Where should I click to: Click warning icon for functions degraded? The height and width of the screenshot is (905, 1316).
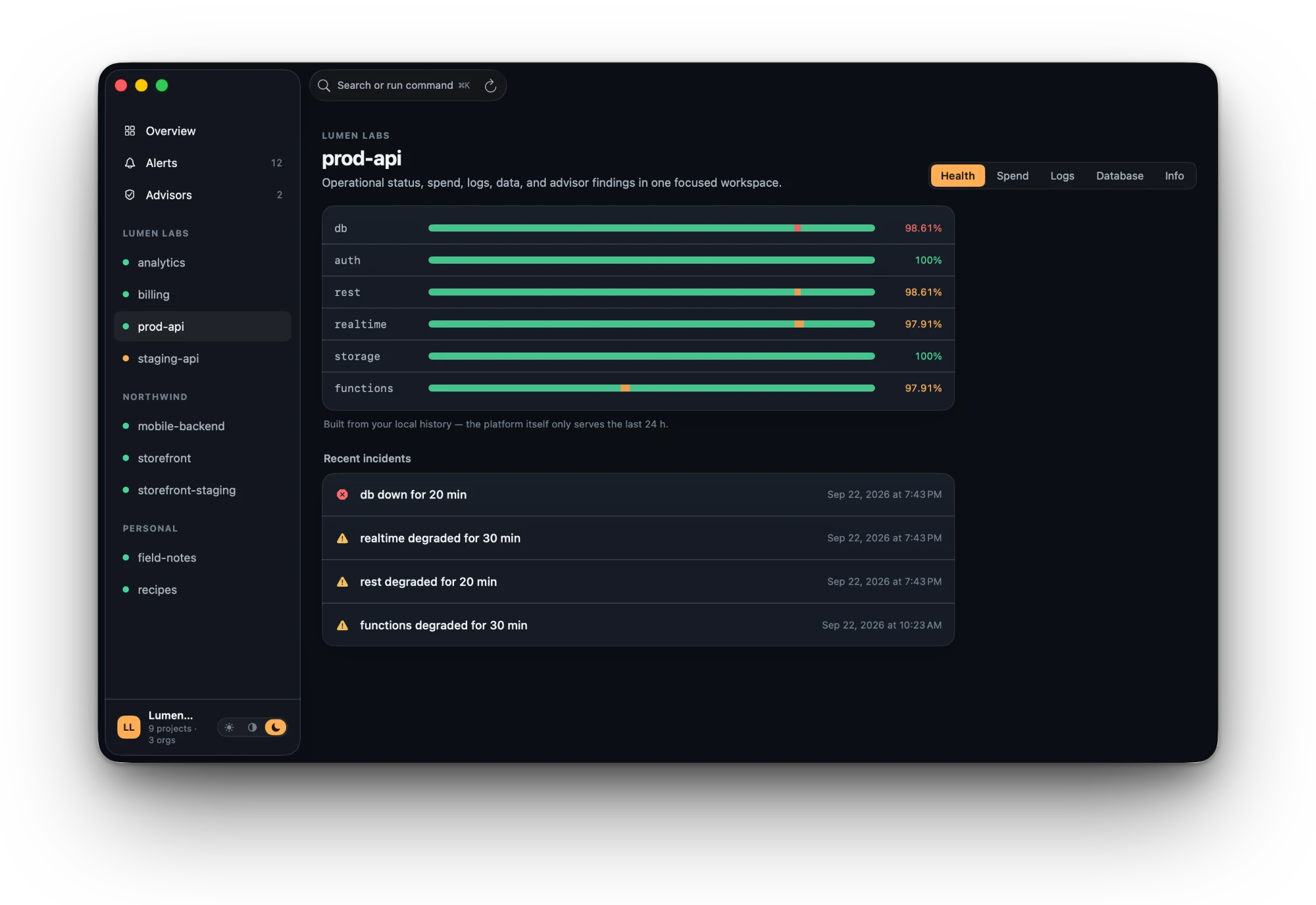342,625
